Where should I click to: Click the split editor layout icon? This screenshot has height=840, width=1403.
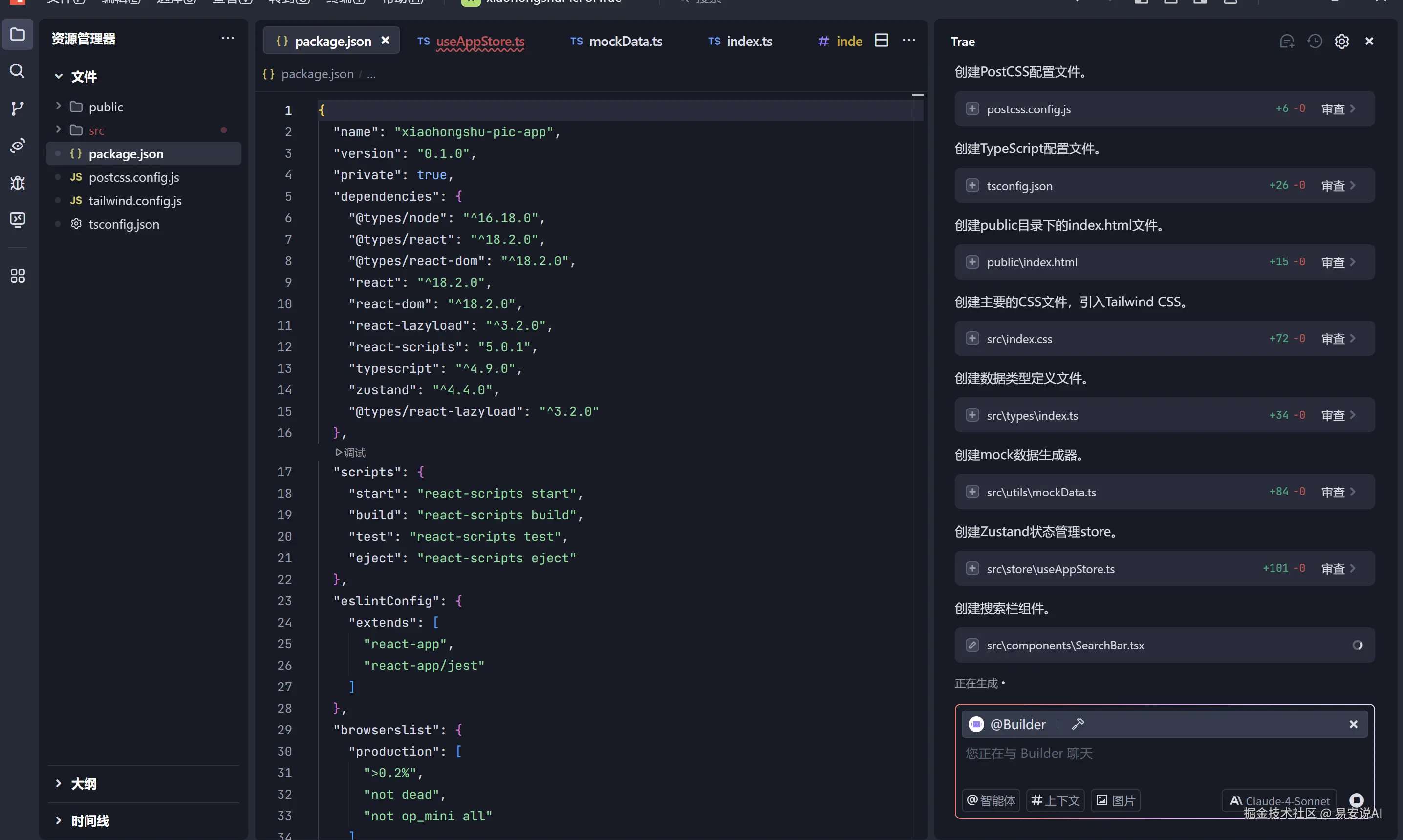[x=881, y=40]
